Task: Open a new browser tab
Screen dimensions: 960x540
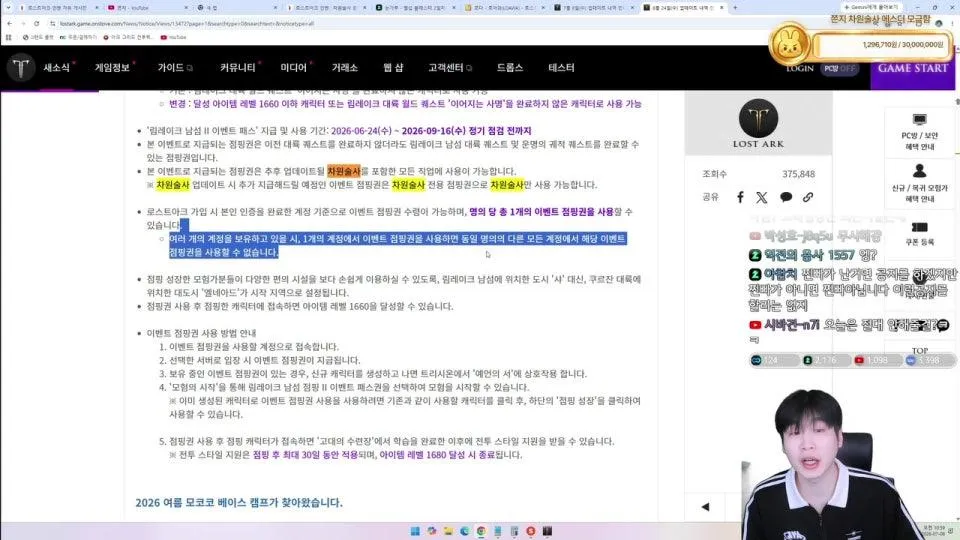Action: pyautogui.click(x=735, y=8)
